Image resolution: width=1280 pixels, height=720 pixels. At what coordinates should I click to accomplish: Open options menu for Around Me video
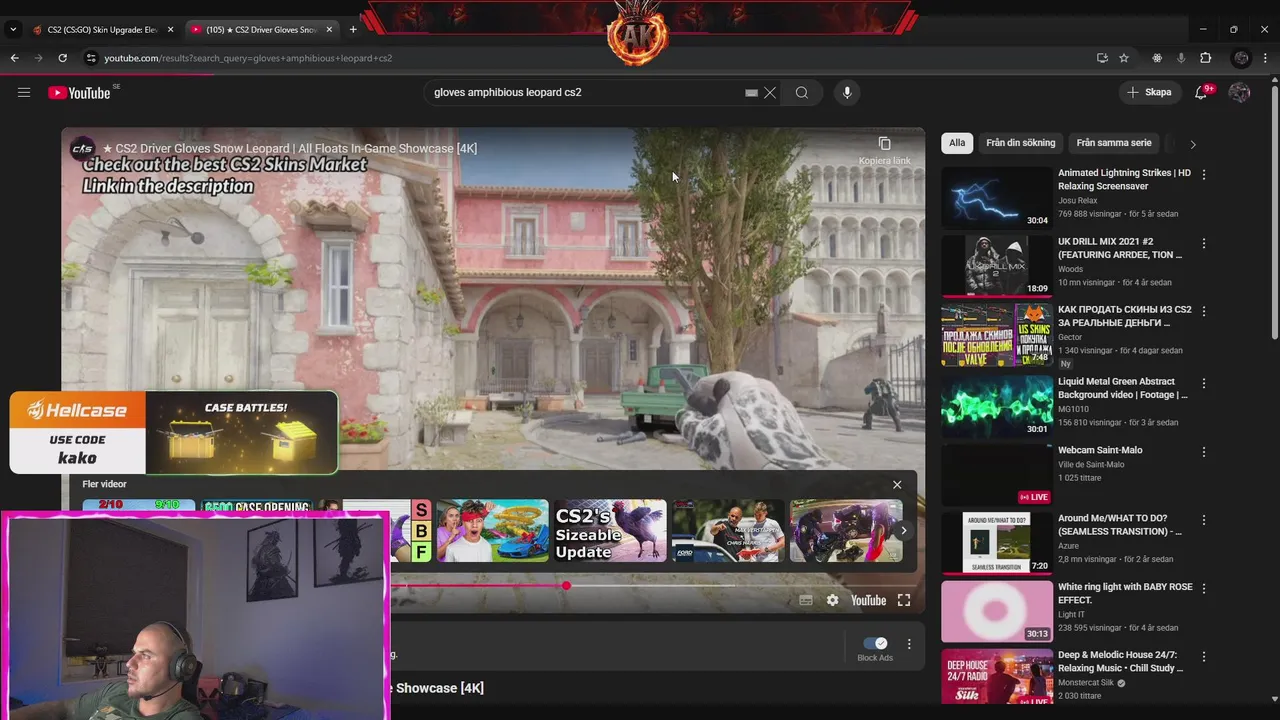1204,520
